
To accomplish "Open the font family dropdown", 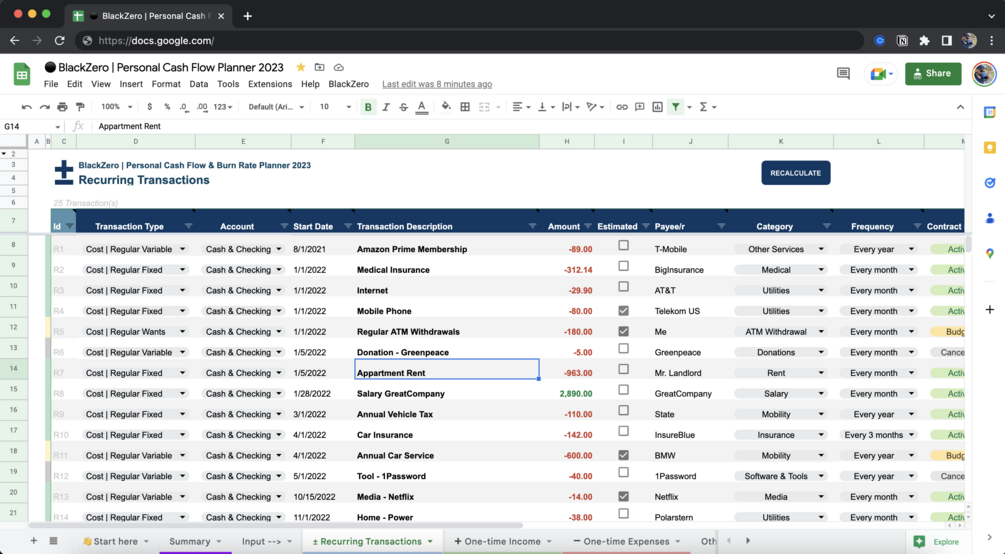I will tap(276, 107).
